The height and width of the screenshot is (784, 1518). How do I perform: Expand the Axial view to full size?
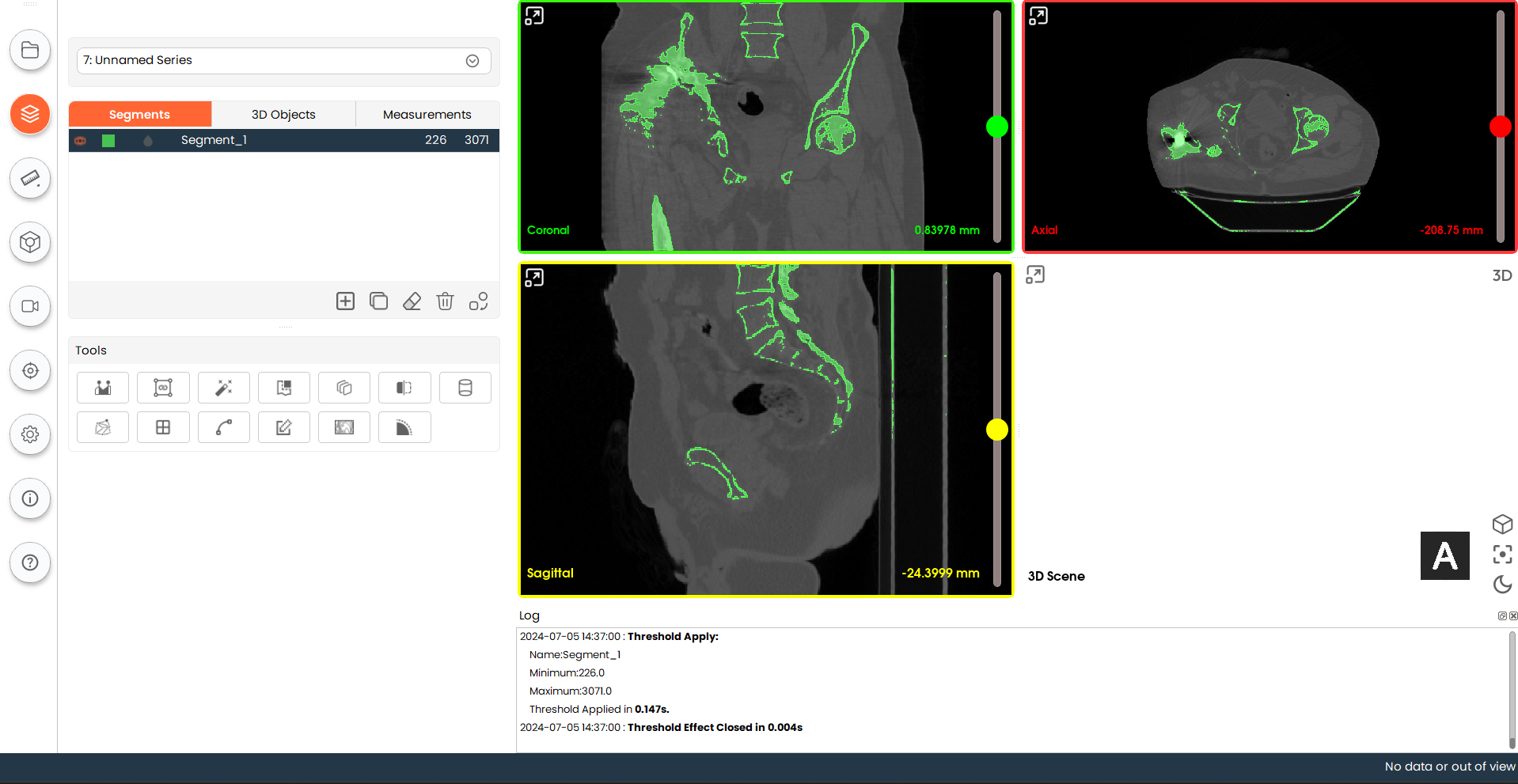1038,16
